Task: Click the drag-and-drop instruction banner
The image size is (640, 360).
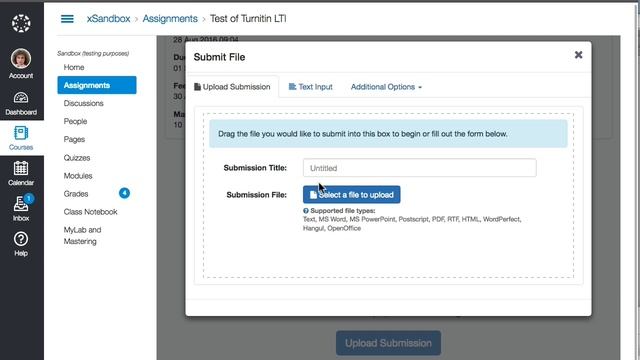Action: pos(388,134)
